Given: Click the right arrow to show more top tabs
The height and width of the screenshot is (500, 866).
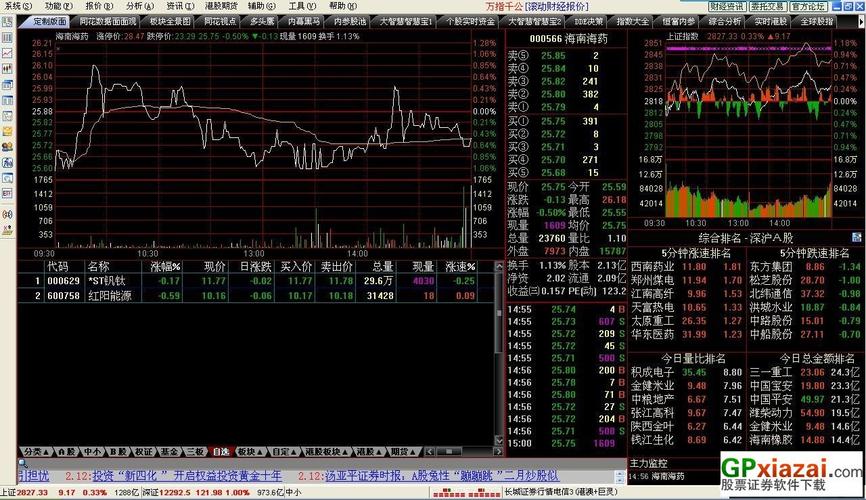Looking at the screenshot, I should tap(860, 22).
